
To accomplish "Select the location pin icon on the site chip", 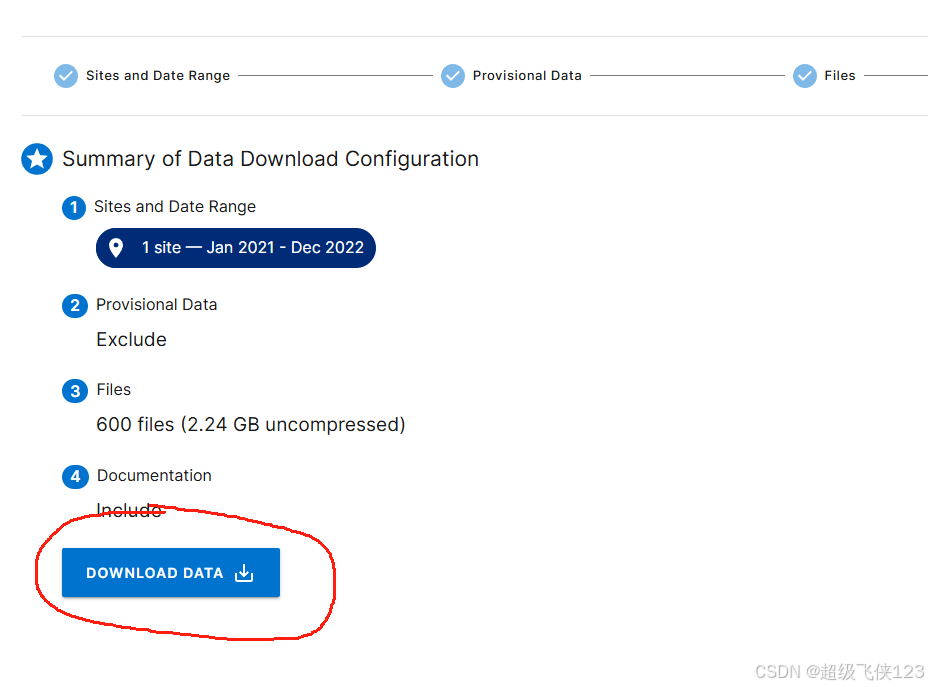I will 117,248.
